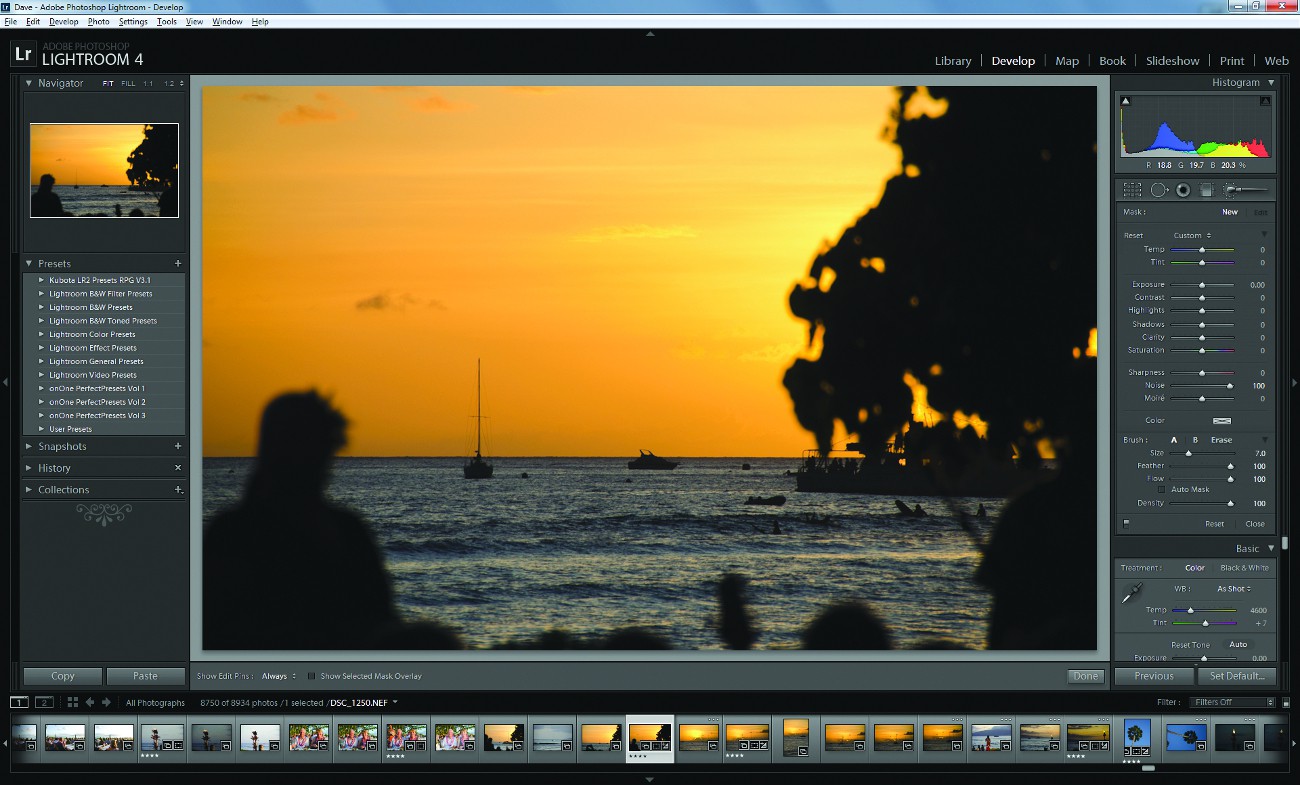Open the Photo menu
The image size is (1300, 785).
[98, 21]
